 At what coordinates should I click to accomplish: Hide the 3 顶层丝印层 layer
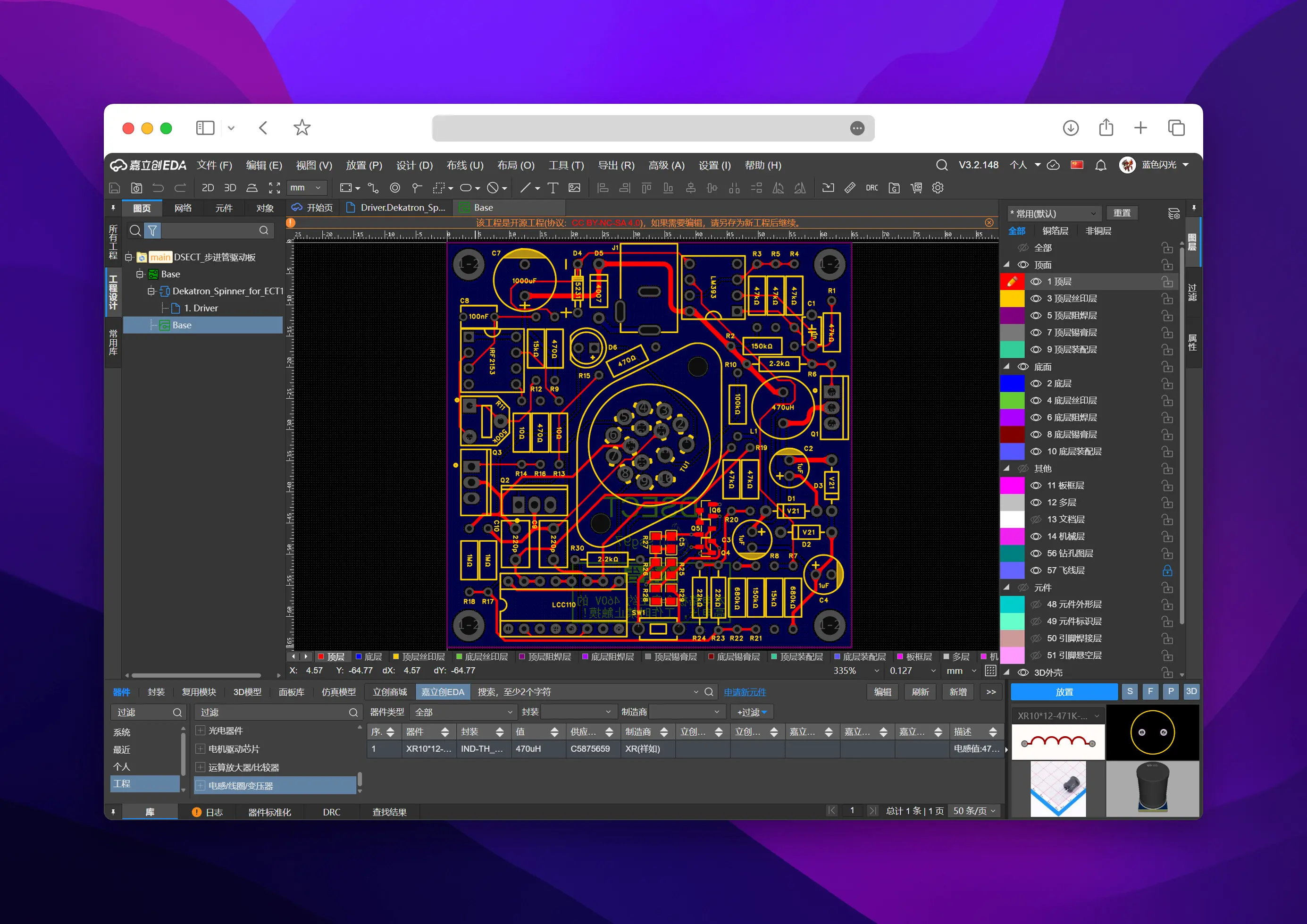[1036, 299]
